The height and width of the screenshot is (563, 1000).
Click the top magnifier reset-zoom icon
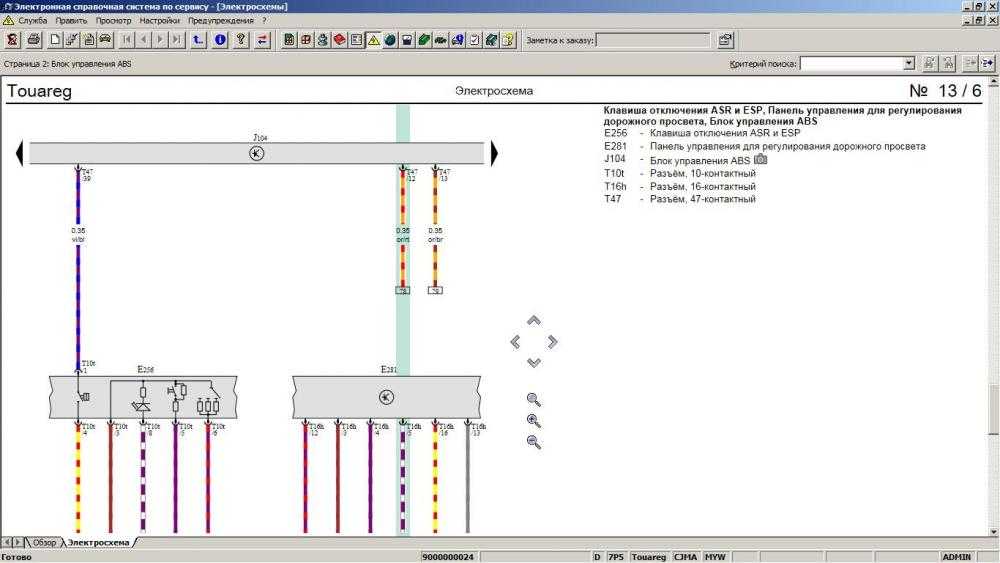[534, 400]
